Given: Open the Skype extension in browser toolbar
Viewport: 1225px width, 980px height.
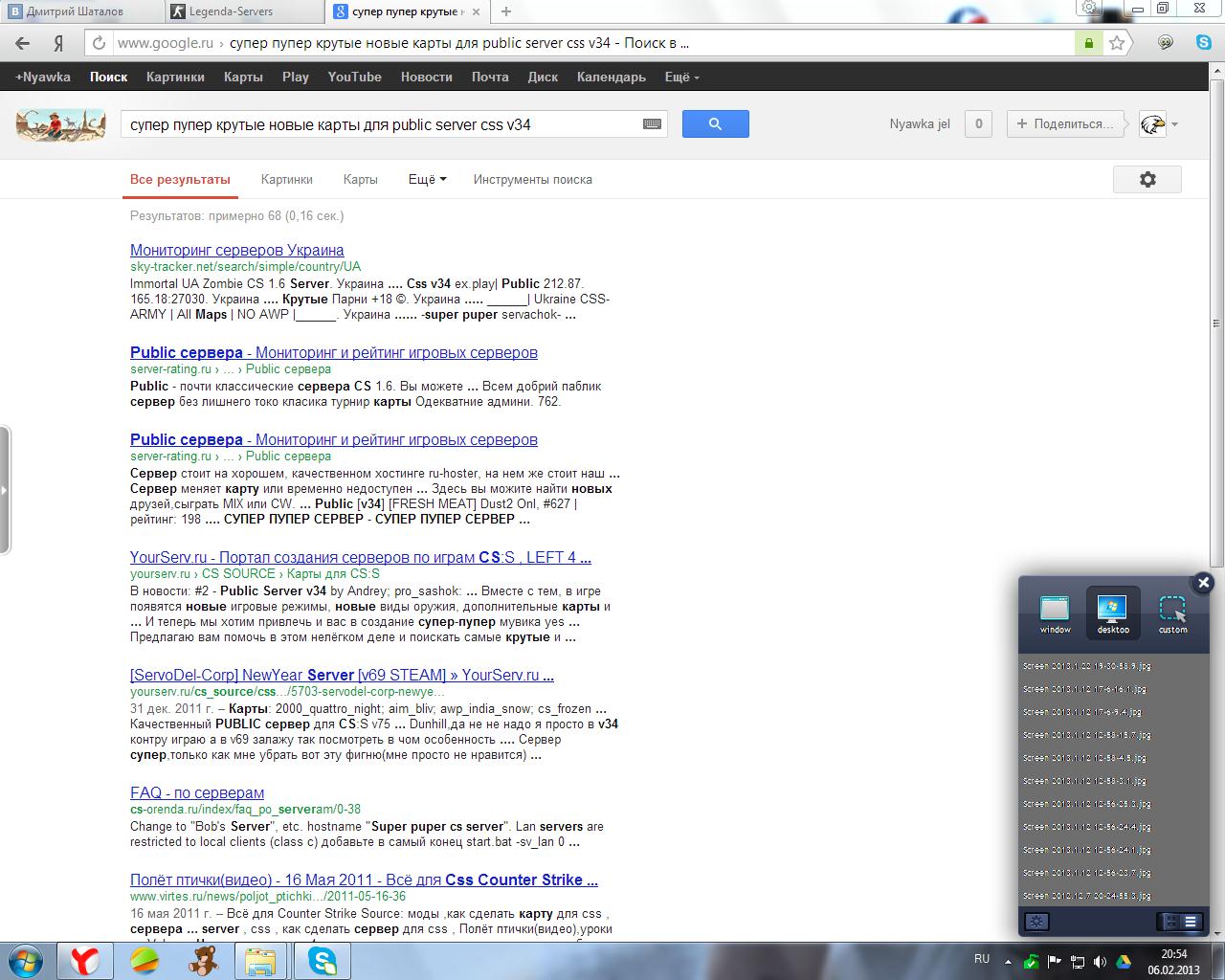Looking at the screenshot, I should click(x=1203, y=42).
